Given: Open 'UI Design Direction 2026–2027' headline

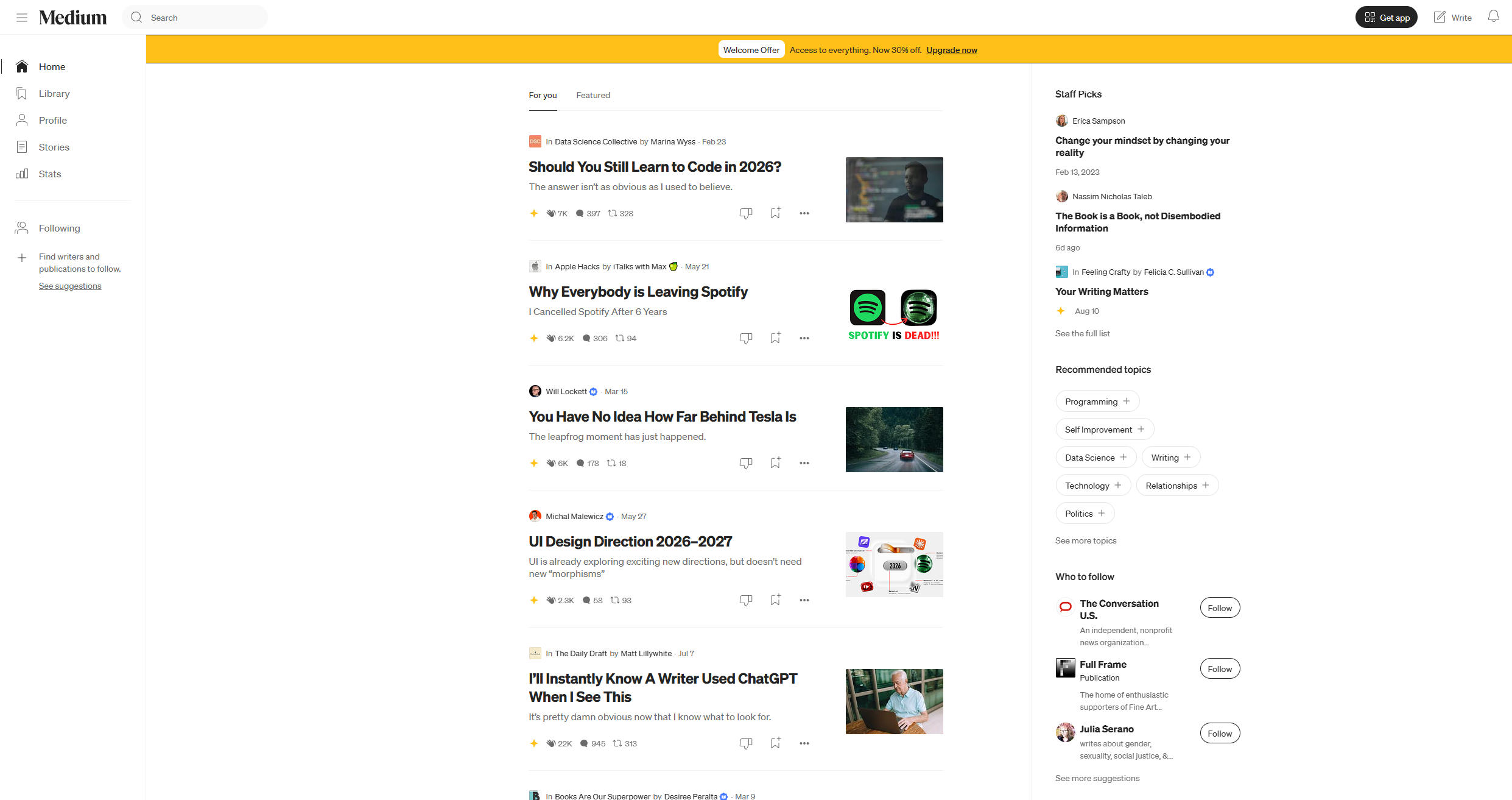Looking at the screenshot, I should [630, 542].
